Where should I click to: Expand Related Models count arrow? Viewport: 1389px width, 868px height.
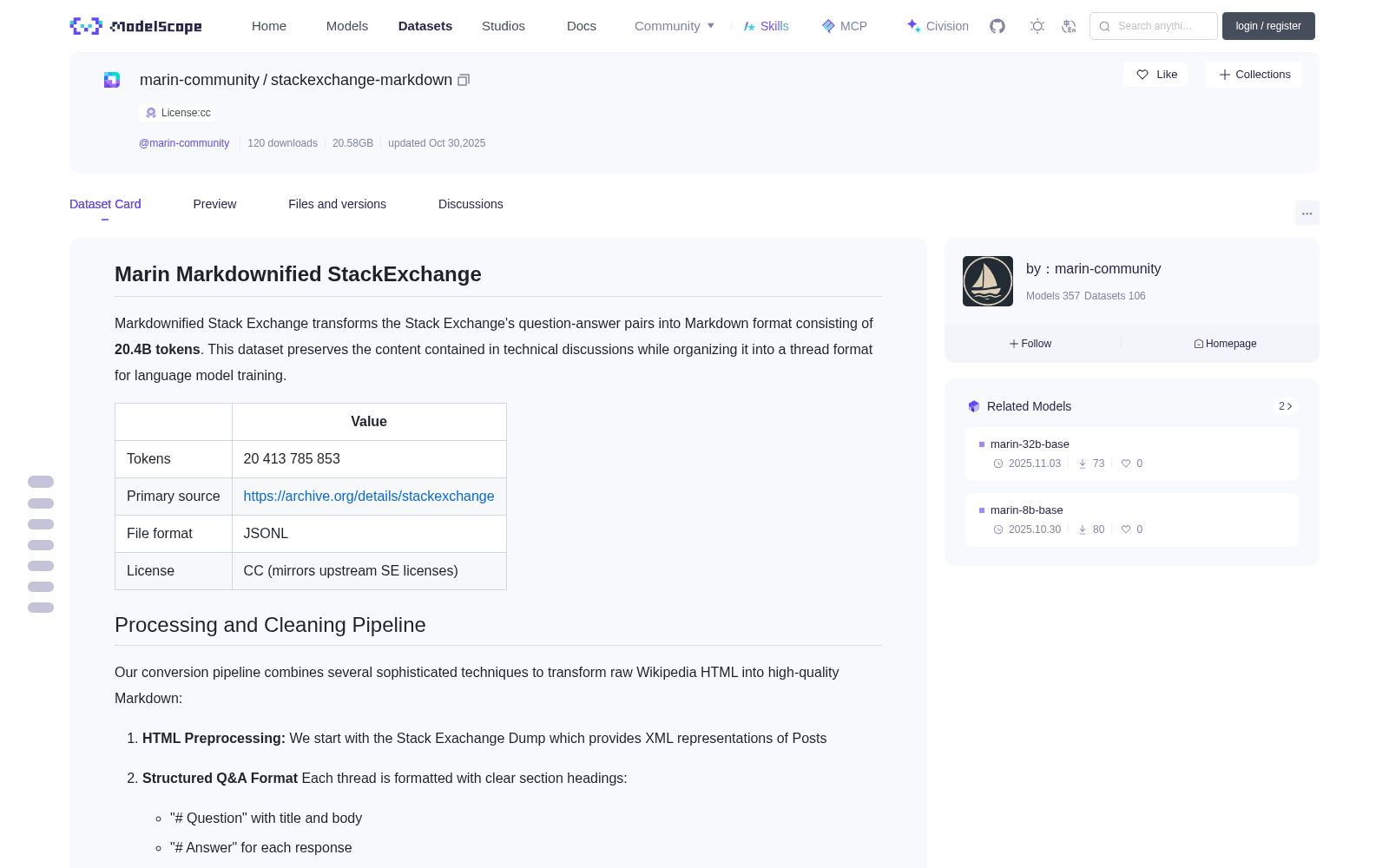1286,406
